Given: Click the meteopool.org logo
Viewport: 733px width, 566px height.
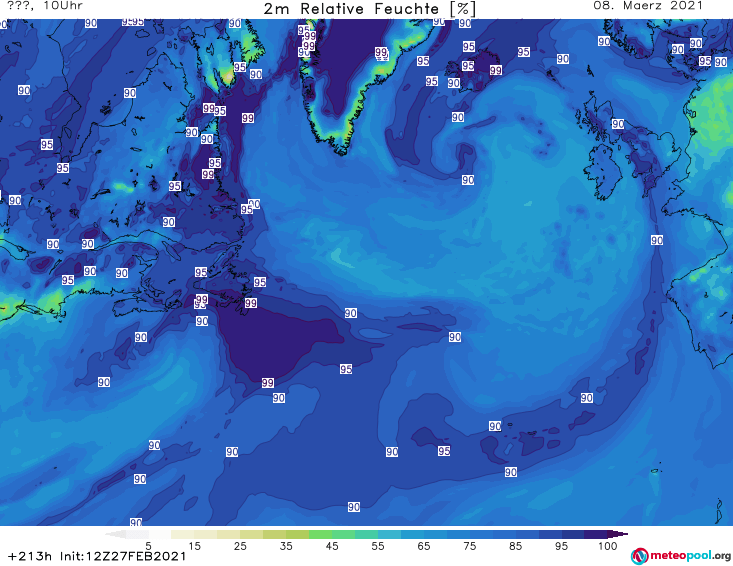Looking at the screenshot, I should tap(680, 556).
